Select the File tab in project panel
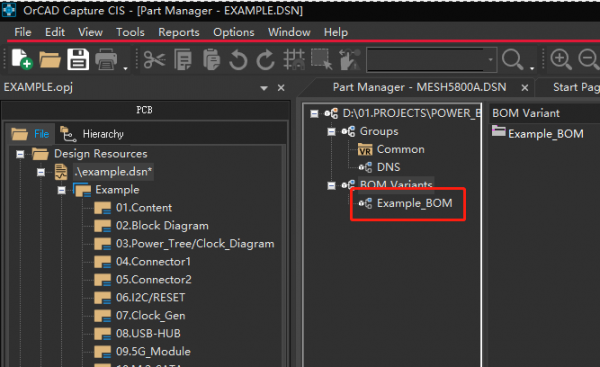 point(30,134)
